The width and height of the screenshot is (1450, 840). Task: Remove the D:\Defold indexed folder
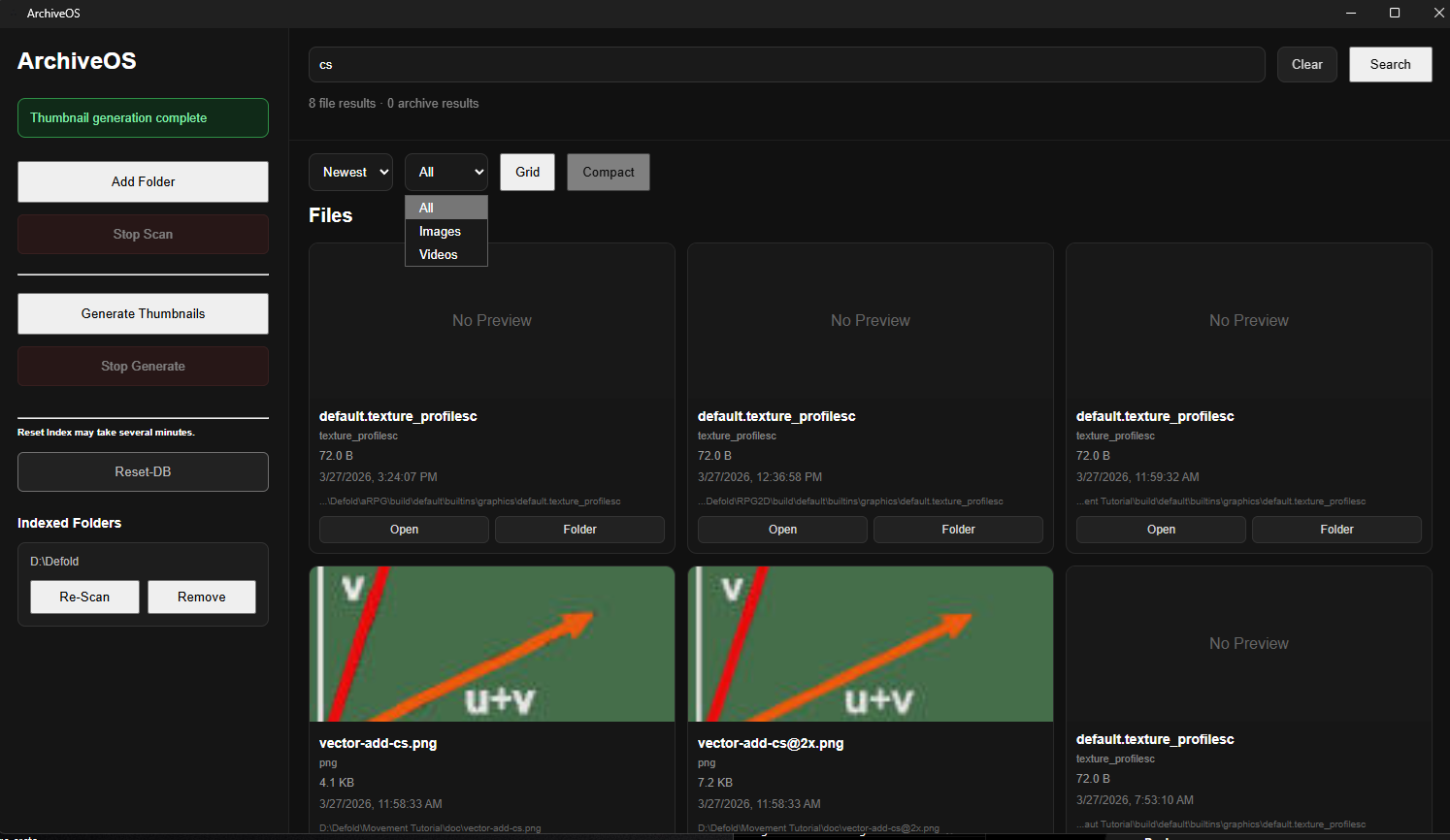click(x=202, y=597)
